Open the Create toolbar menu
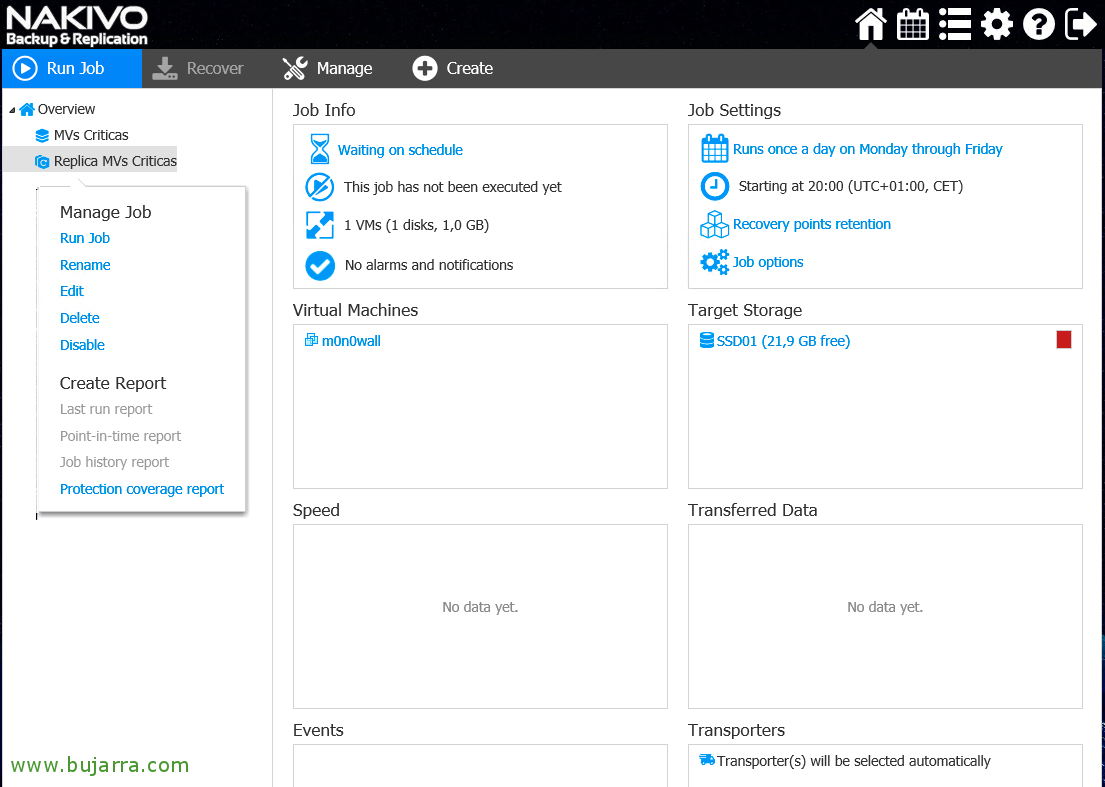The image size is (1105, 787). click(x=452, y=68)
